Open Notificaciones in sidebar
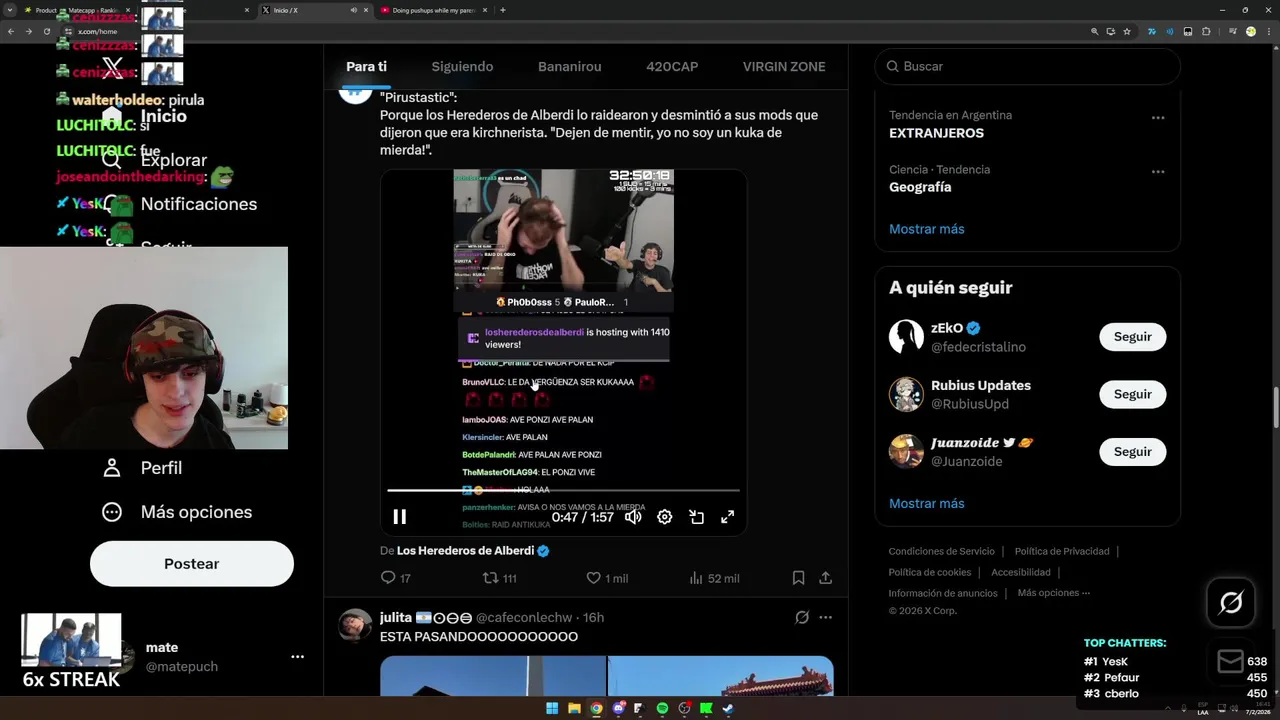Screen dimensions: 1280x720 point(180,204)
